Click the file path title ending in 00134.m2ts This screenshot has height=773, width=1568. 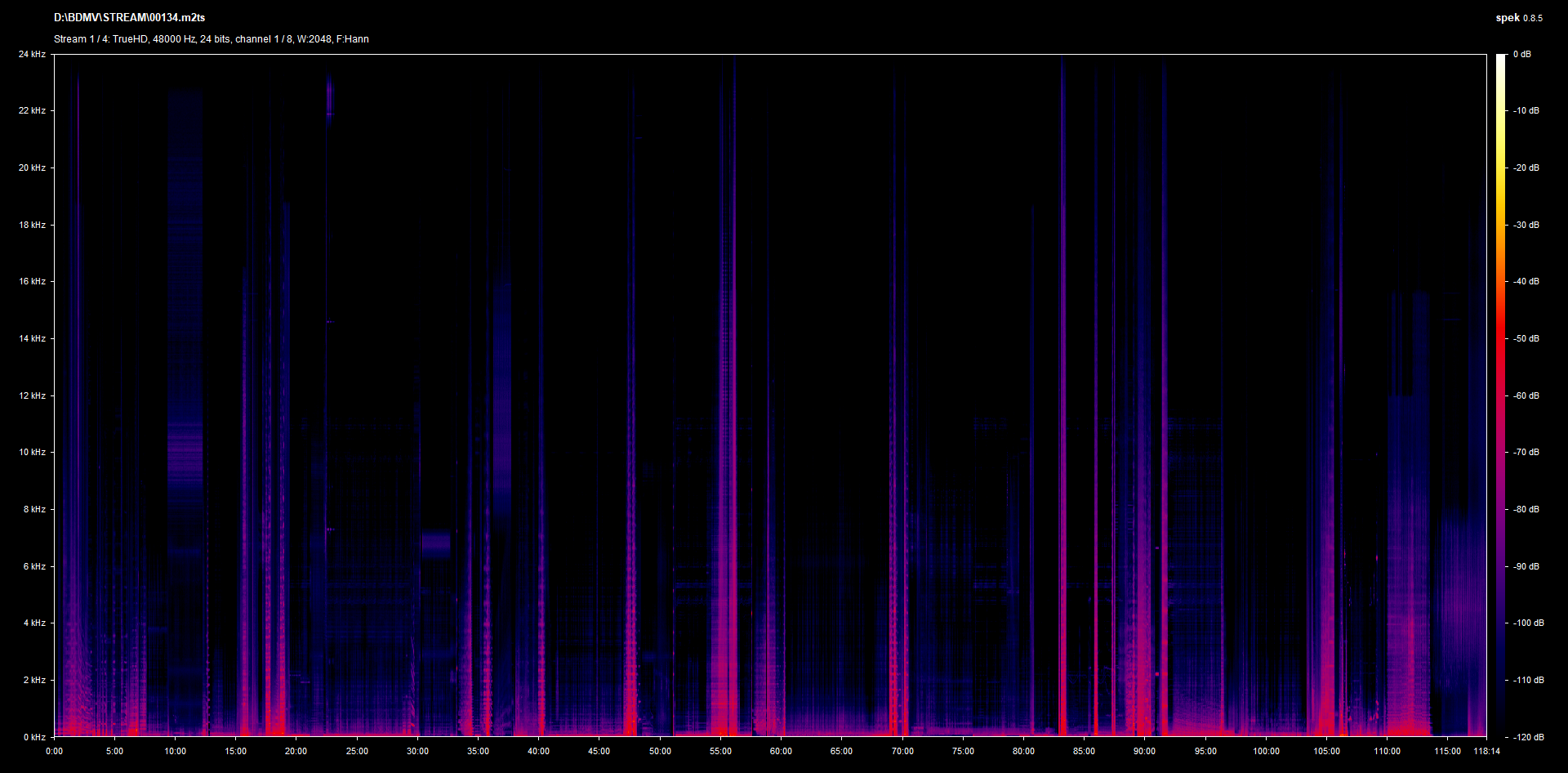[129, 17]
